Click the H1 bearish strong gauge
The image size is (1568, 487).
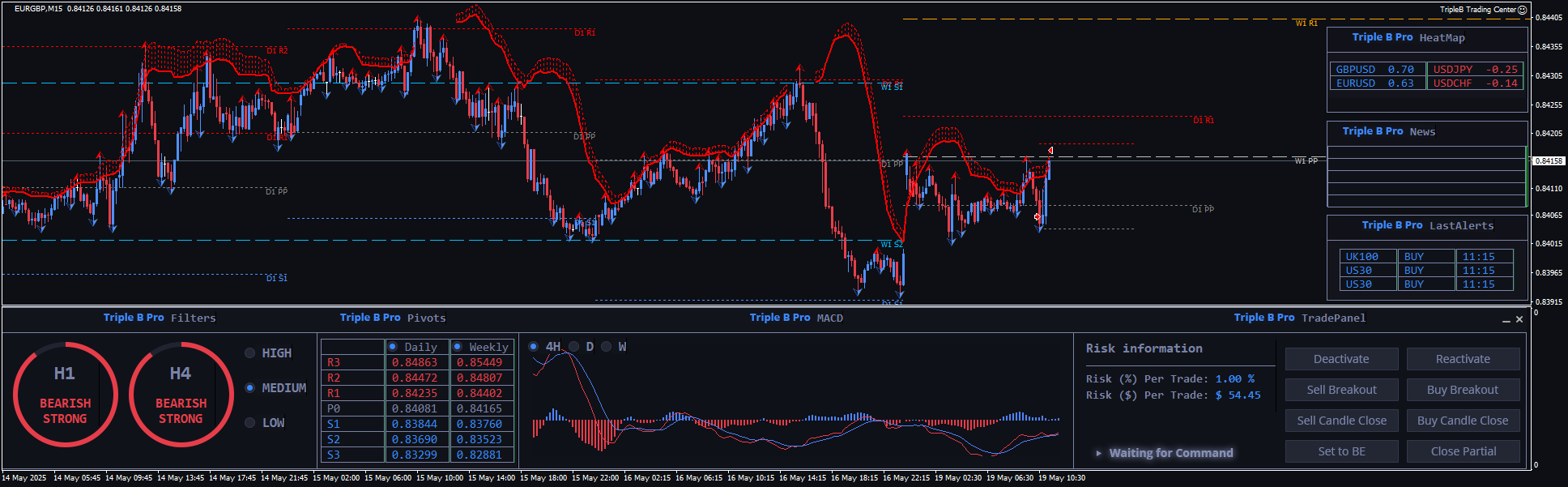tap(65, 395)
